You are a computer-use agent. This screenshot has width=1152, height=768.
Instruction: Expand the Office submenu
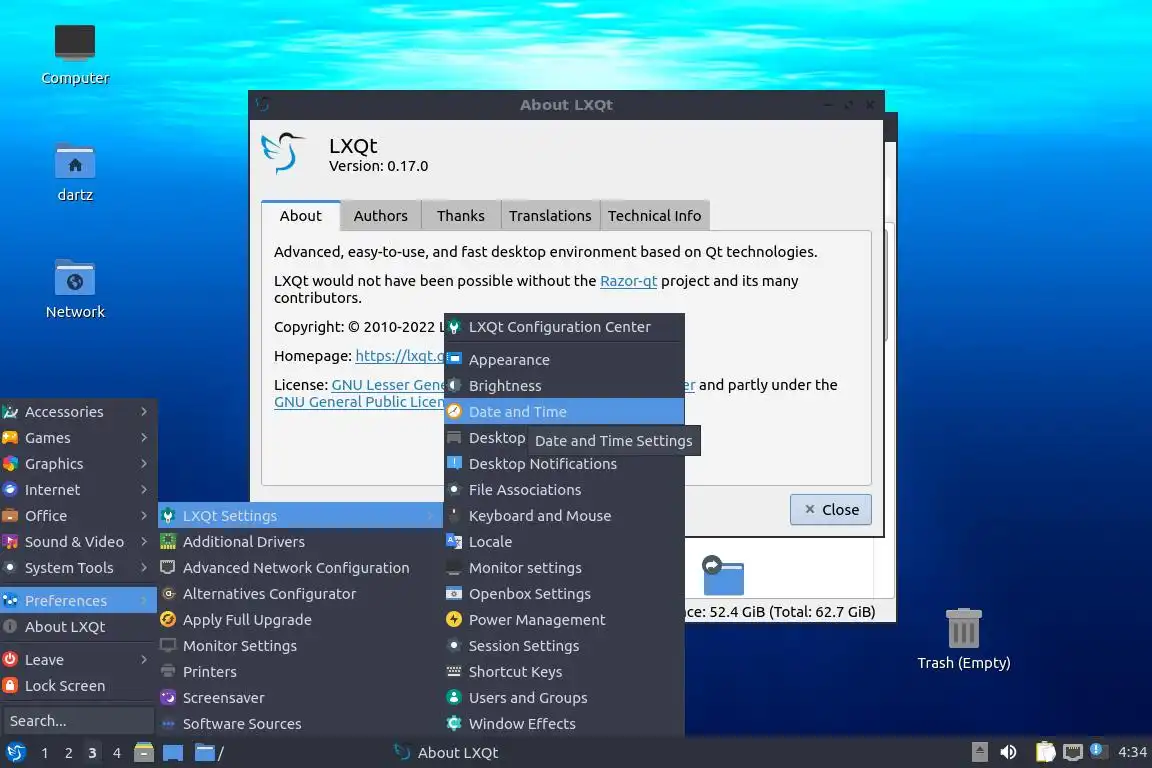point(79,516)
